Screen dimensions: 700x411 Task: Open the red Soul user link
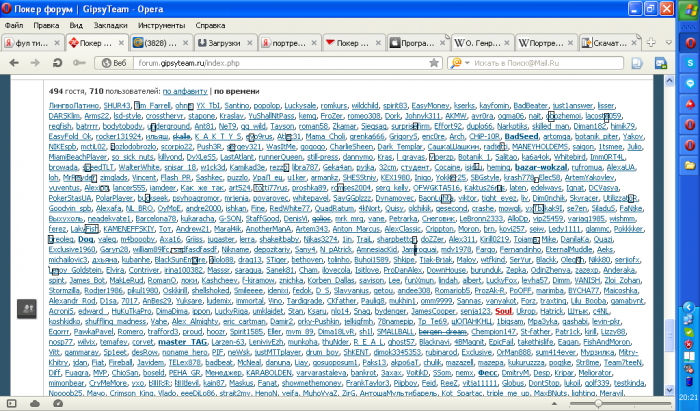coord(503,311)
